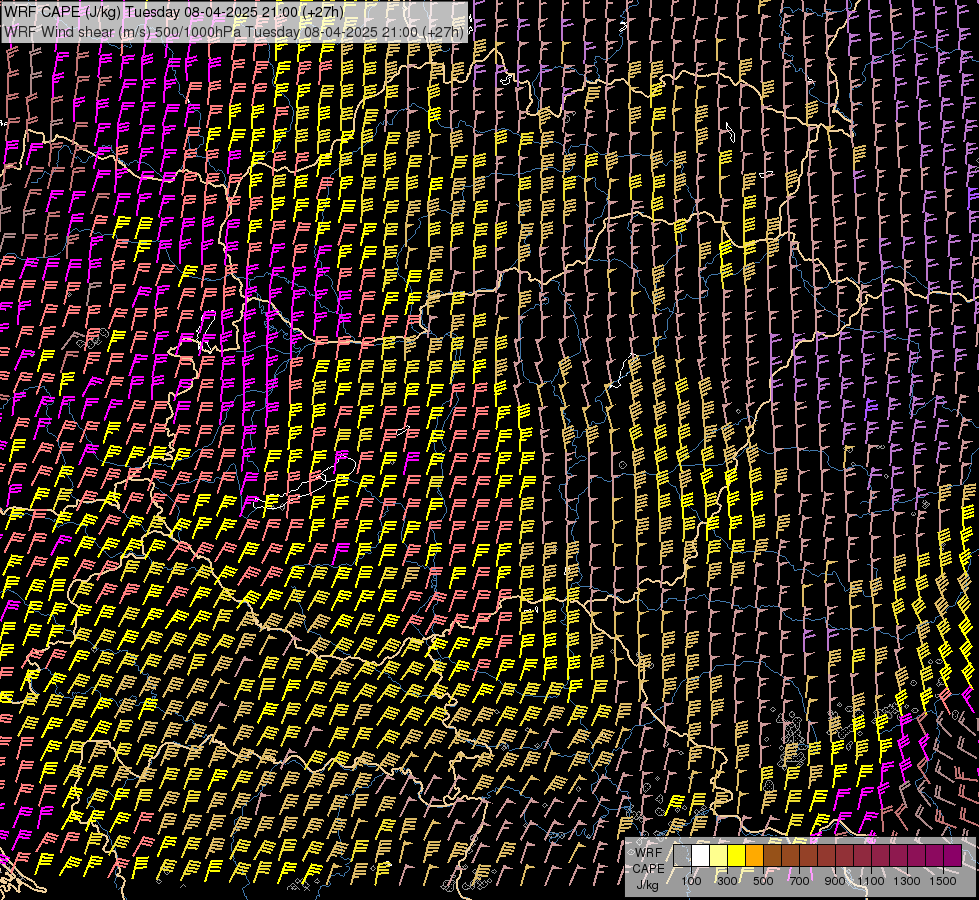Image resolution: width=979 pixels, height=900 pixels.
Task: Click the legend value 100
Action: 691,881
